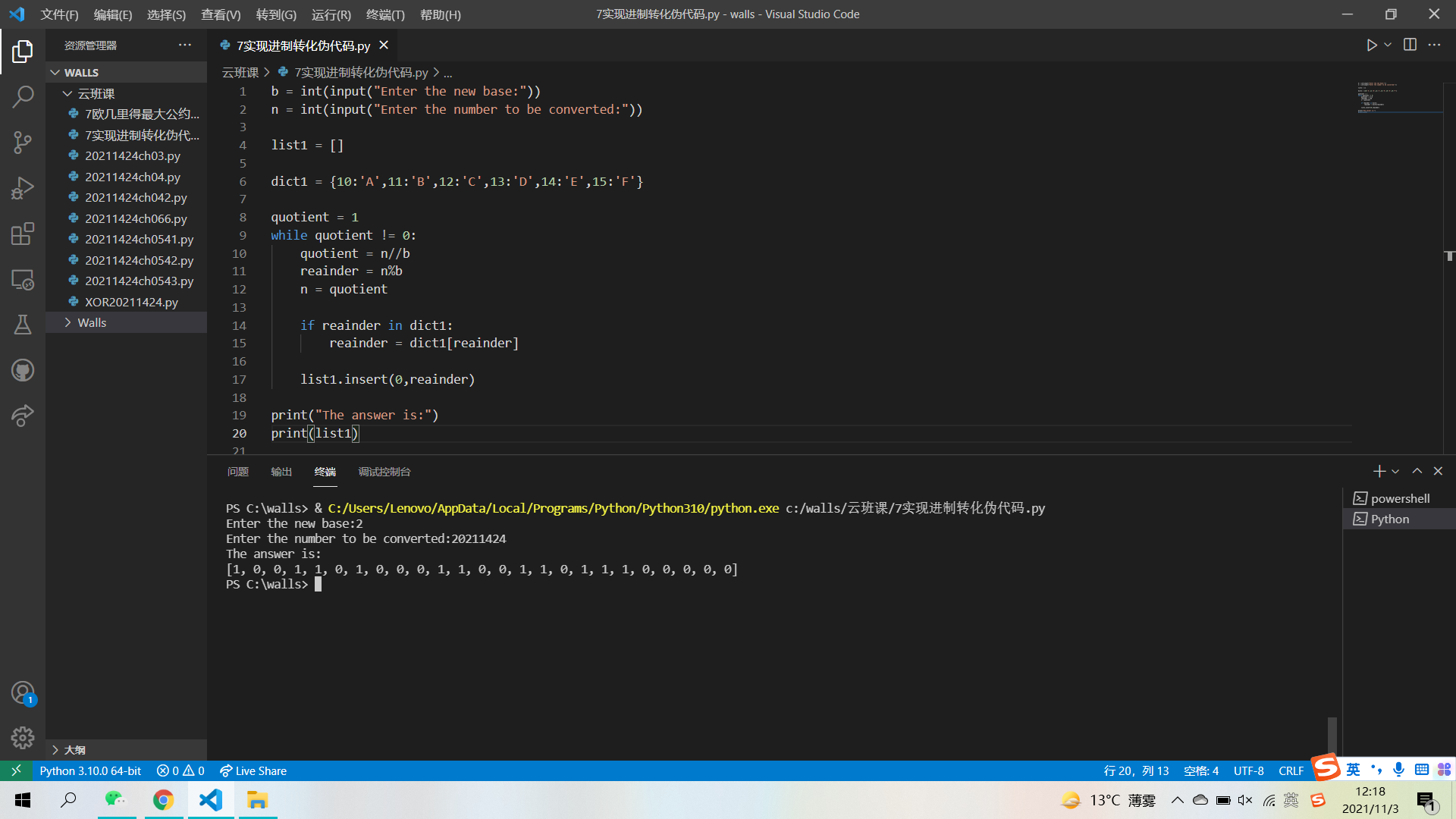Click Live Share in status bar
The height and width of the screenshot is (819, 1456).
pos(253,770)
